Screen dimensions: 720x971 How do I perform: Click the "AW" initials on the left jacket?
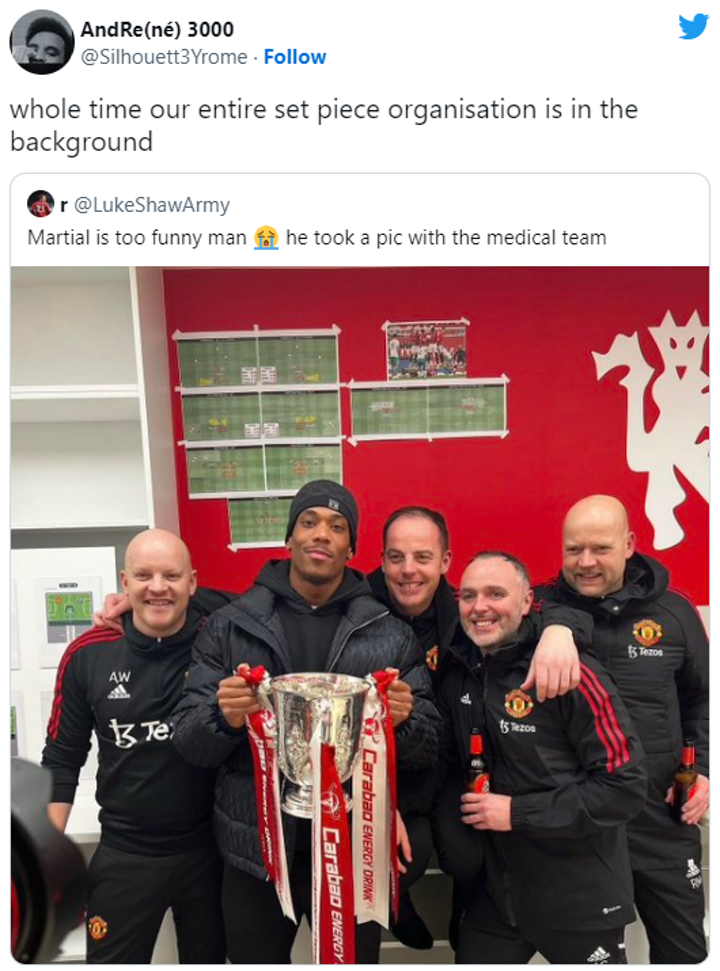(x=119, y=677)
